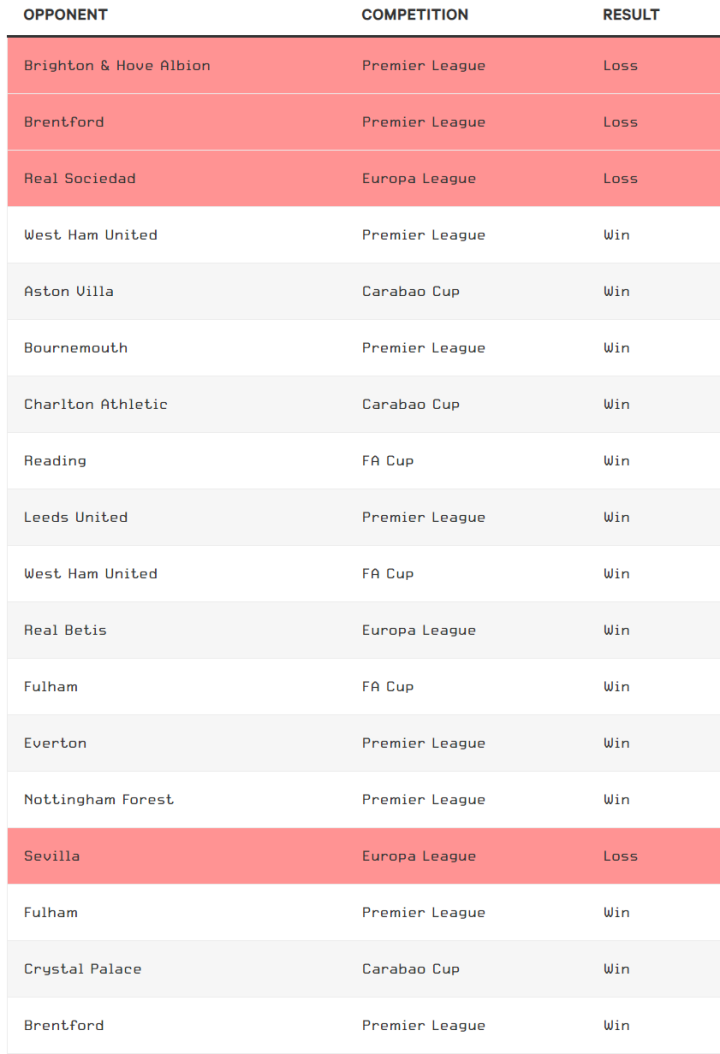
Task: Click Carabao Cup in the Aston Villa row
Action: click(x=411, y=292)
